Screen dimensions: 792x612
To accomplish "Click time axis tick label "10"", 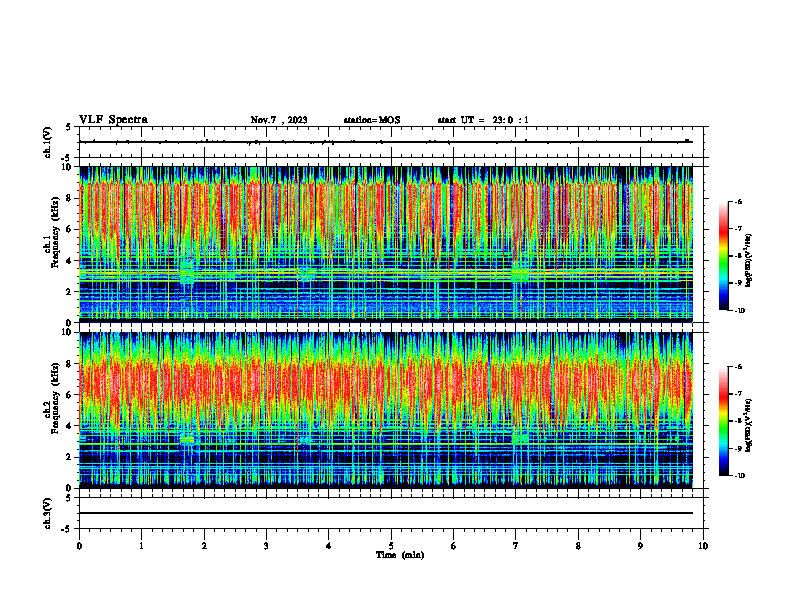I will click(703, 546).
